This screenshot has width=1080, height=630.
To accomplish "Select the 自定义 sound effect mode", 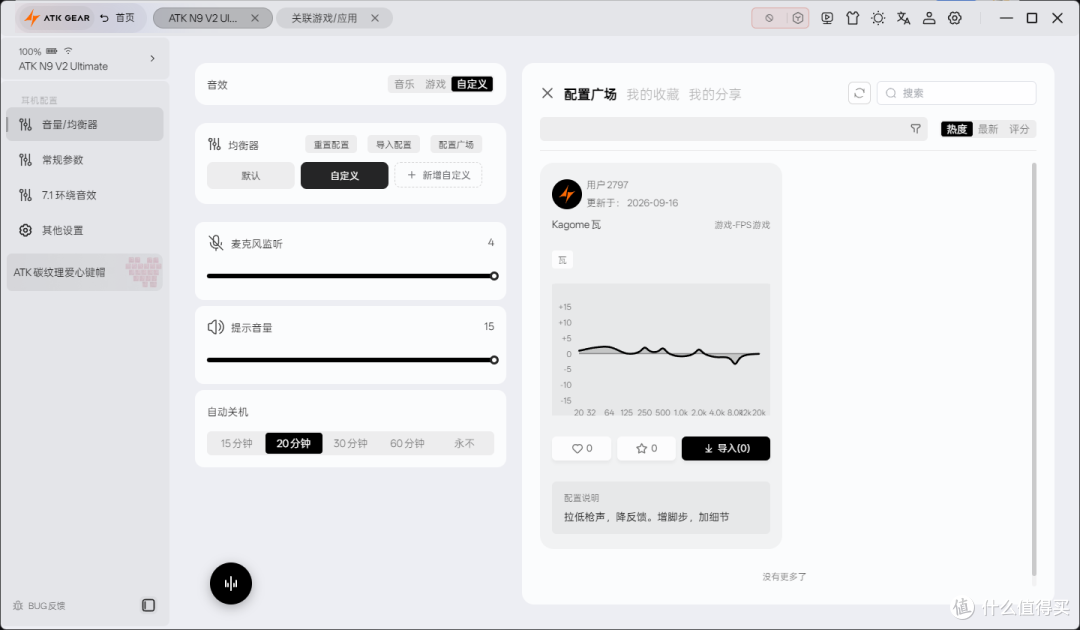I will click(x=472, y=84).
